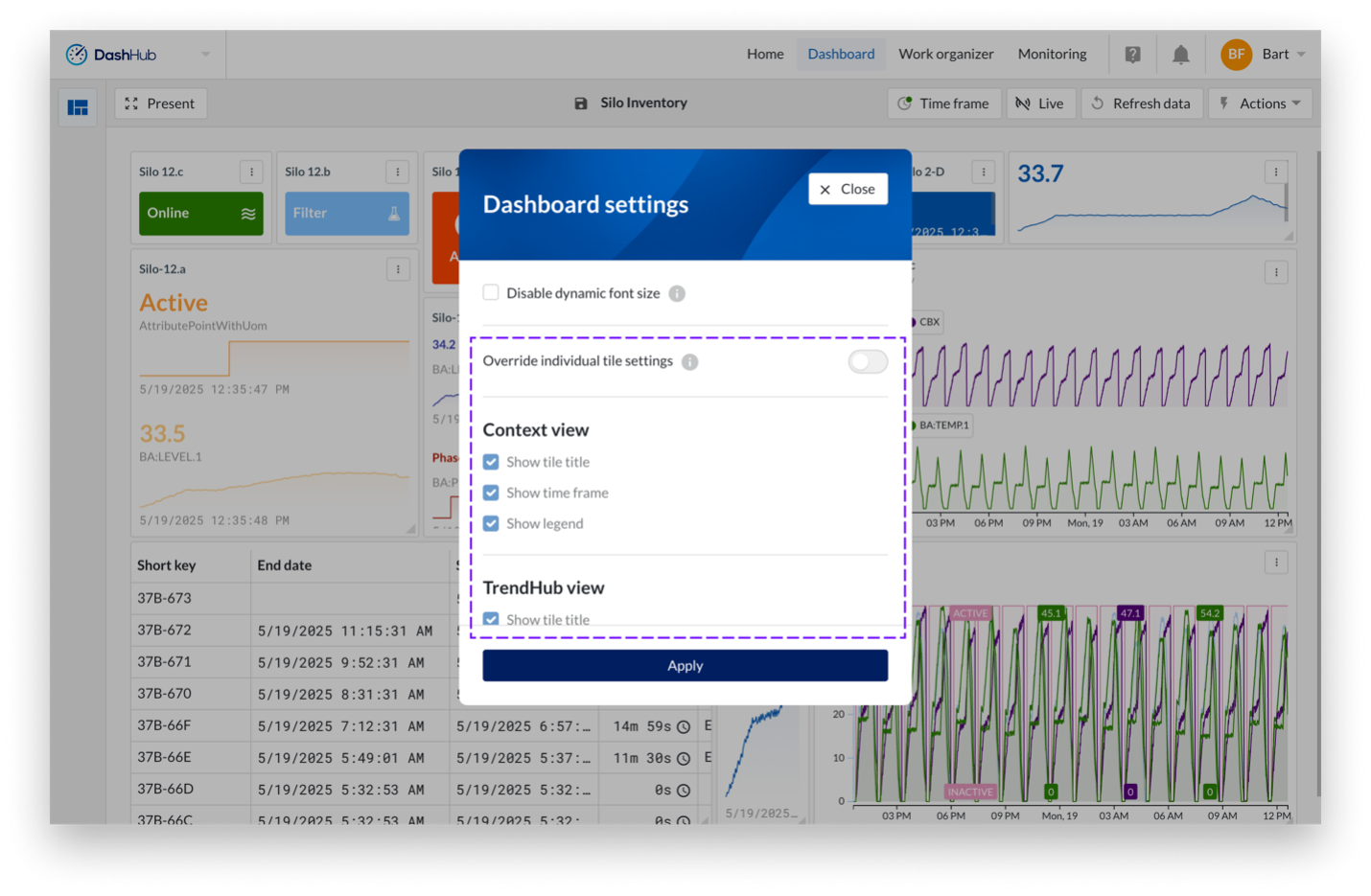Viewport: 1371px width, 896px height.
Task: Open the Silo 12.b tile three-dot menu
Action: 398,172
